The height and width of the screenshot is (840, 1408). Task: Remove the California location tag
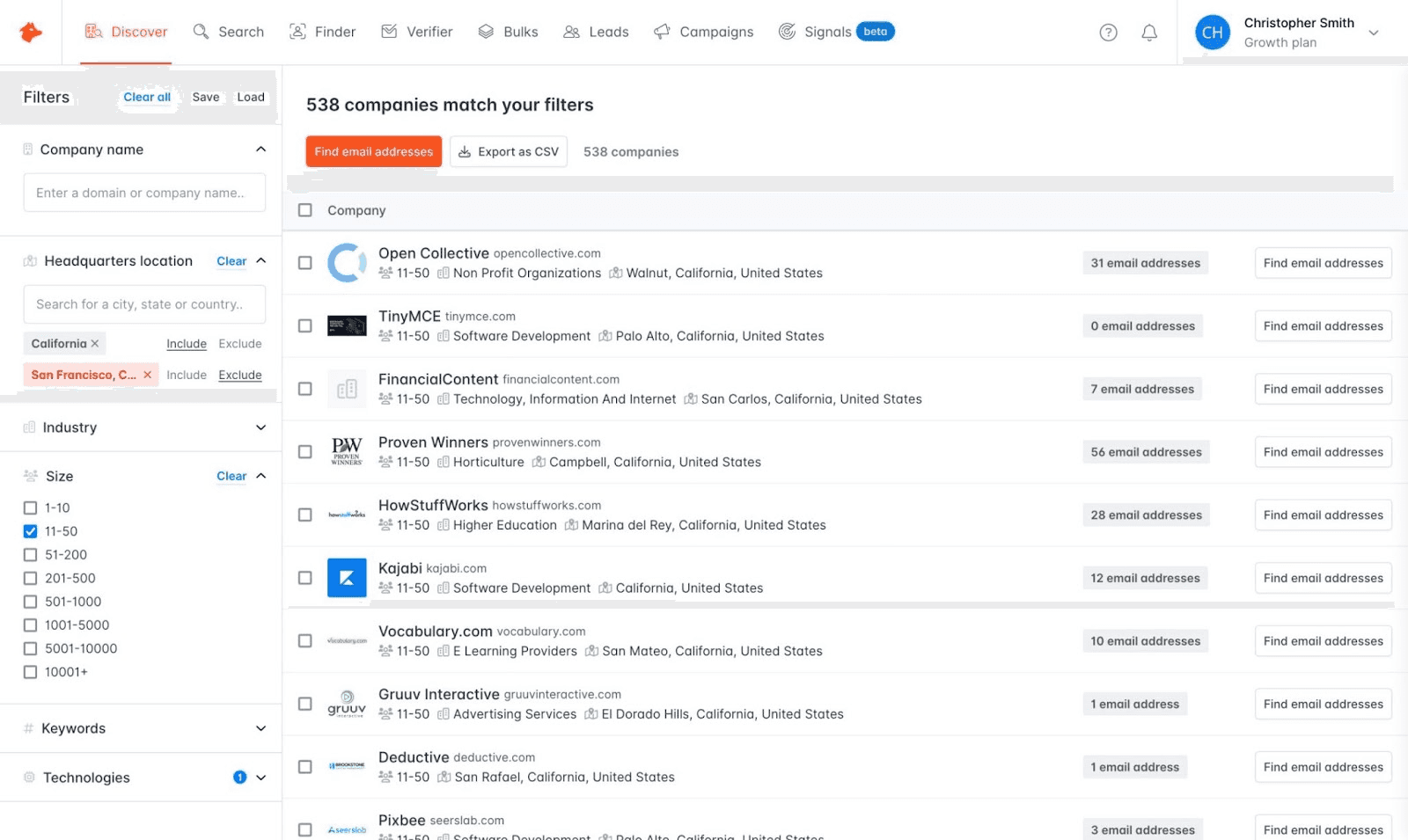pos(95,344)
